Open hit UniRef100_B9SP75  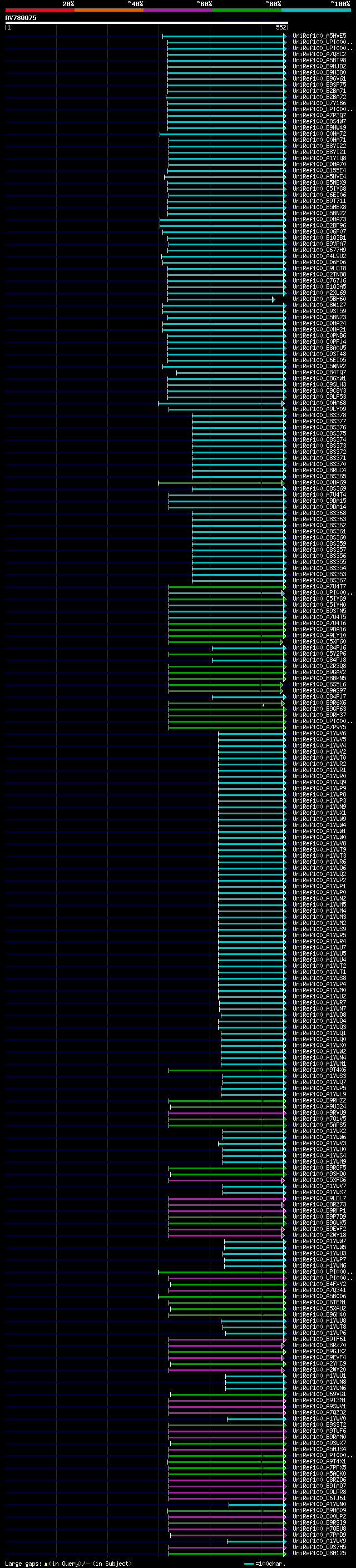click(319, 85)
